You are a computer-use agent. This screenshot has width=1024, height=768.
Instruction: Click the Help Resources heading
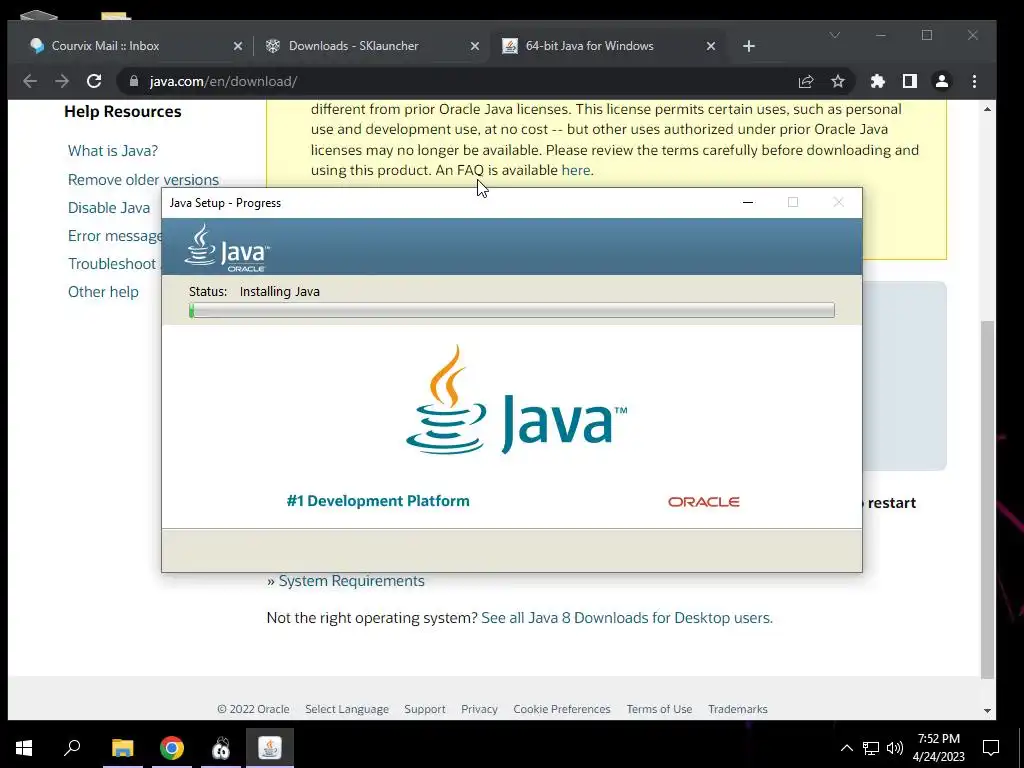pyautogui.click(x=123, y=112)
